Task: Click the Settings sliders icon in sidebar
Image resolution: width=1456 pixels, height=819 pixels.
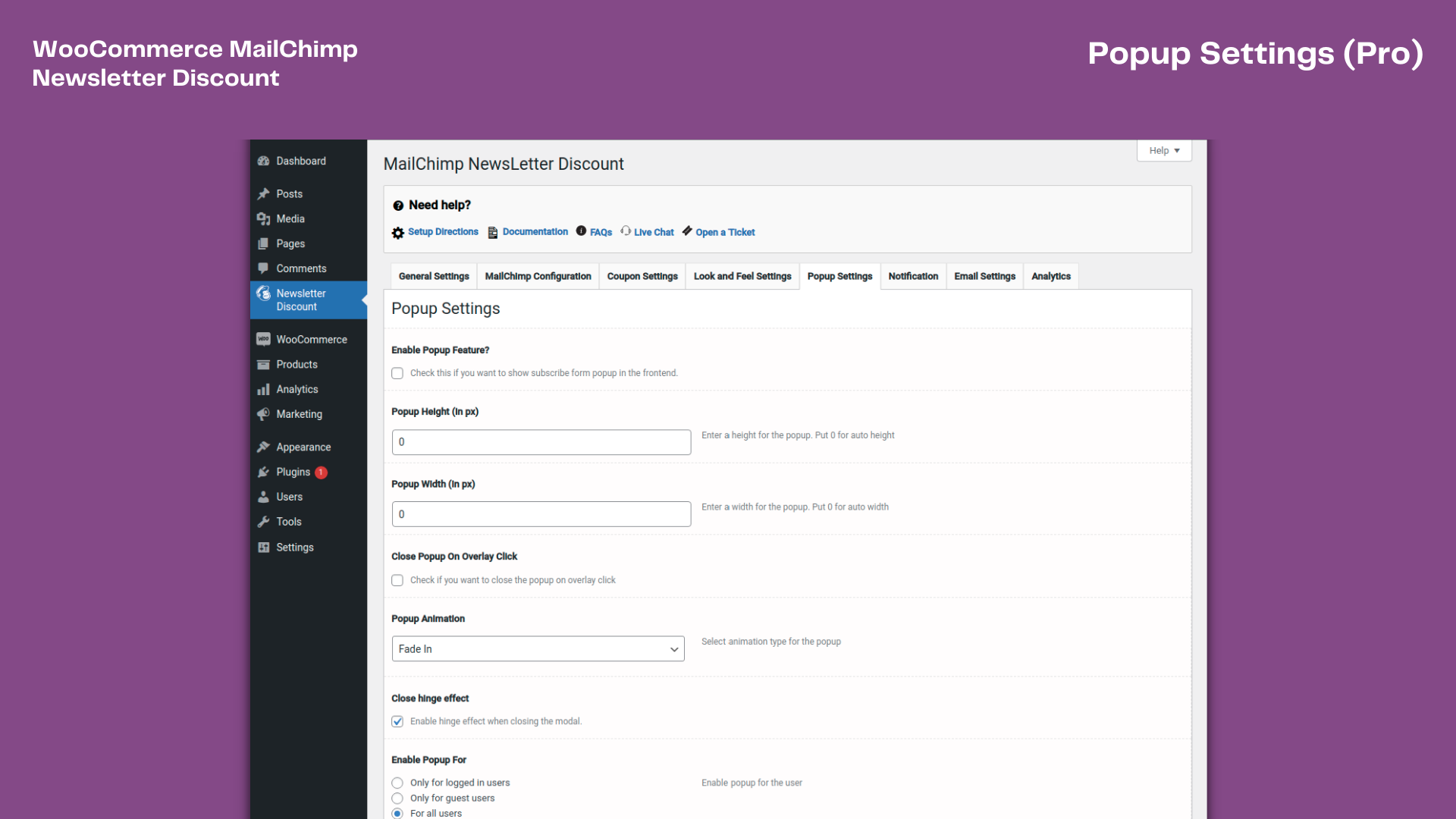Action: tap(263, 548)
